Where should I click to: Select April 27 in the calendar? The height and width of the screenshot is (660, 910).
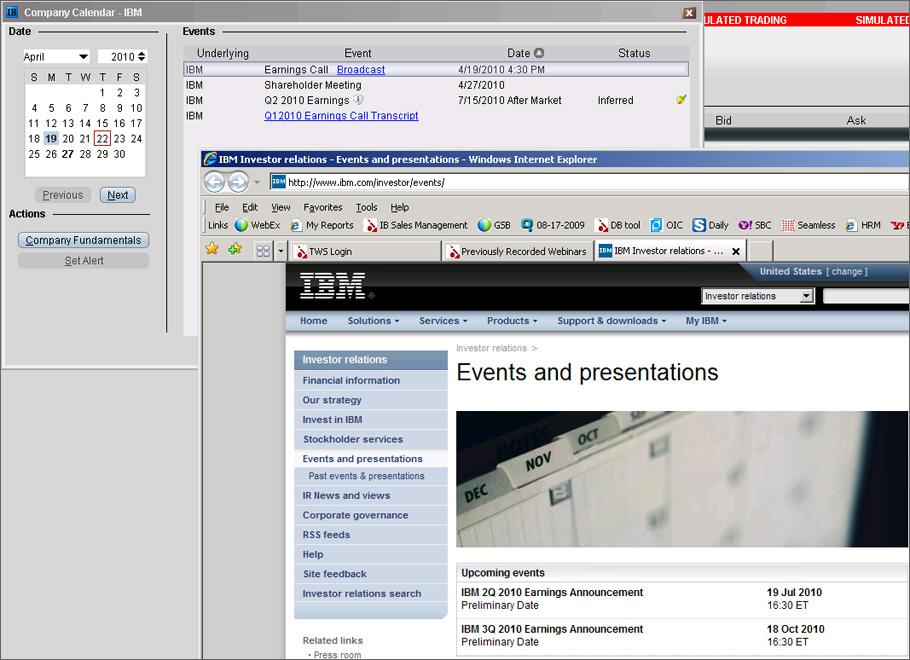68,154
